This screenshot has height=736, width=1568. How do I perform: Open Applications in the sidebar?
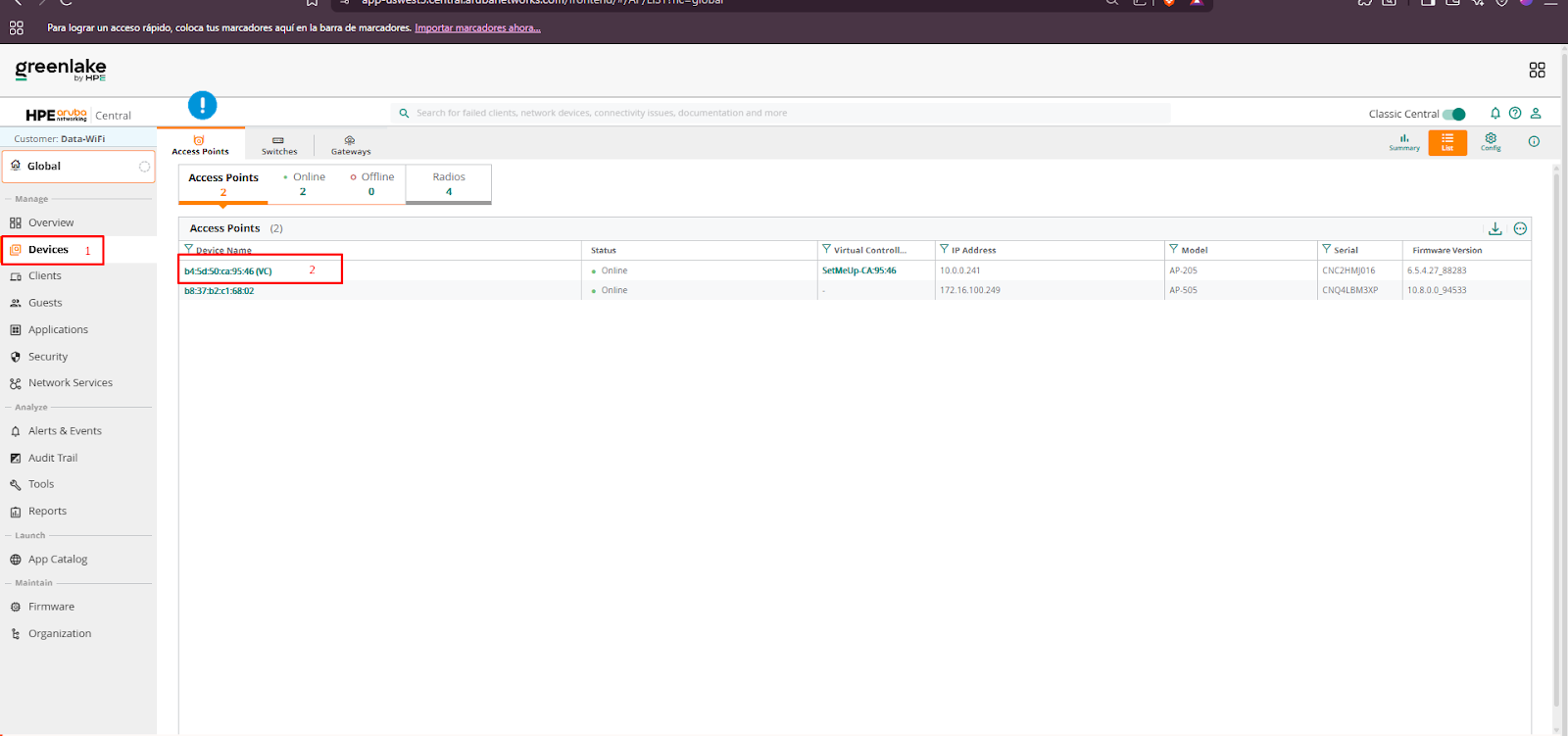58,329
